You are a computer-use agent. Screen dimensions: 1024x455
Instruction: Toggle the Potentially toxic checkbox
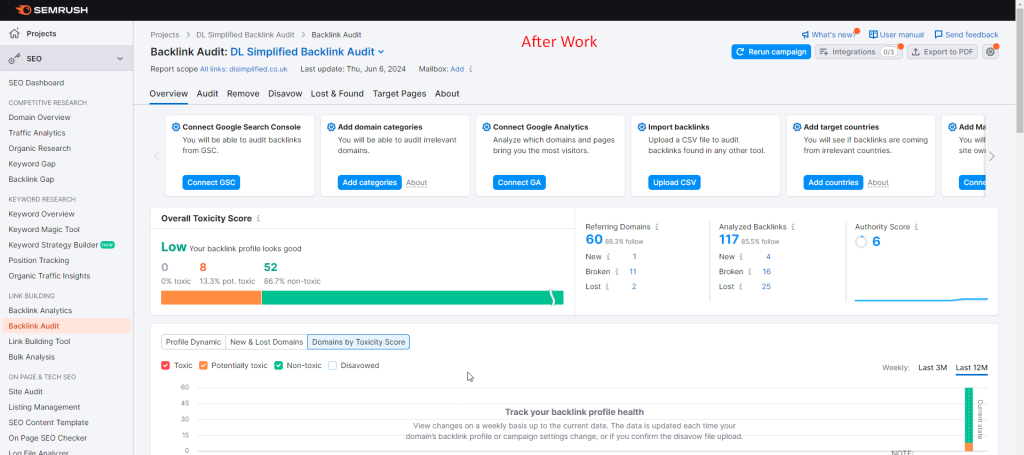[203, 366]
